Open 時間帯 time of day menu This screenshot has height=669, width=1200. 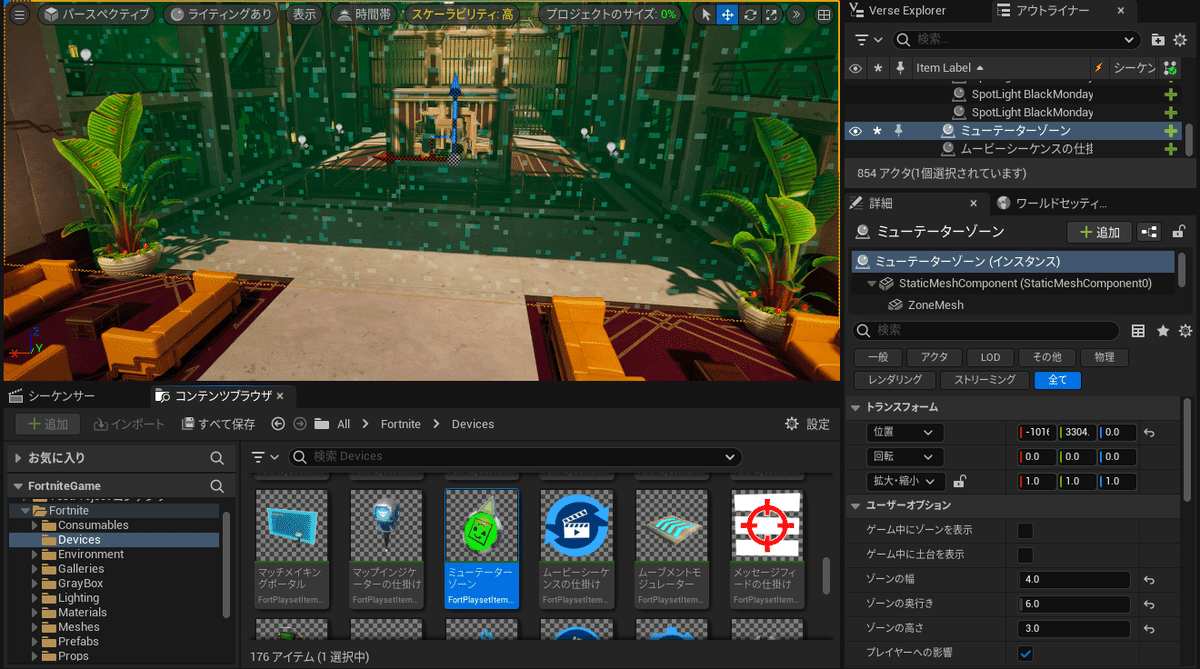[x=365, y=15]
